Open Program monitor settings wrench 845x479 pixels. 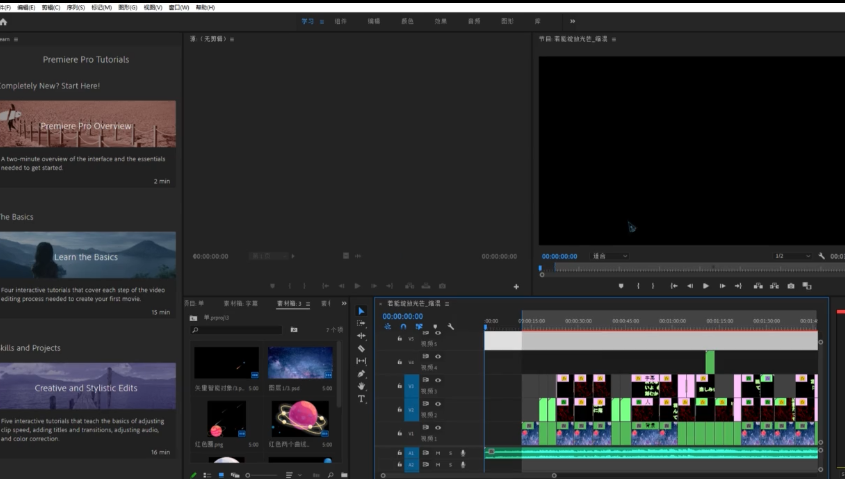click(821, 256)
